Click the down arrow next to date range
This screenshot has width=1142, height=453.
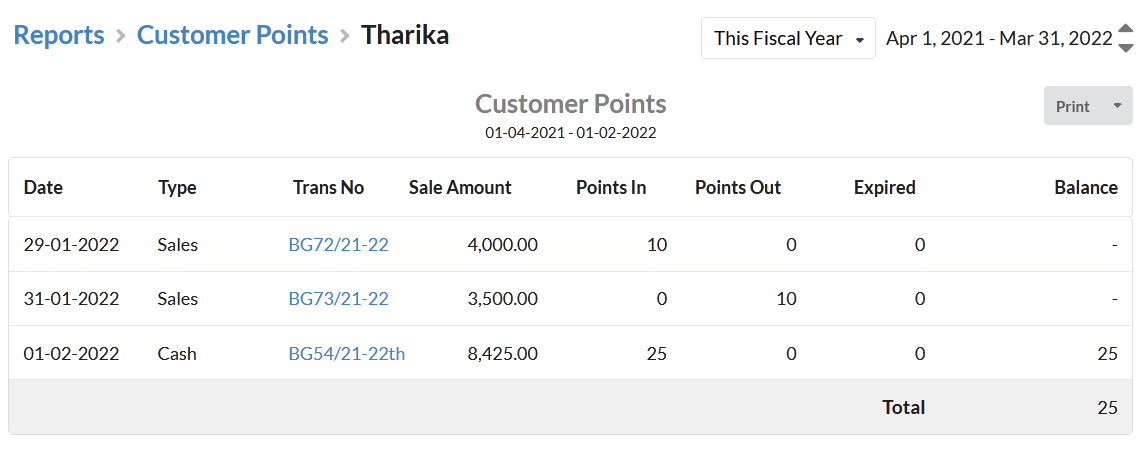[1125, 47]
